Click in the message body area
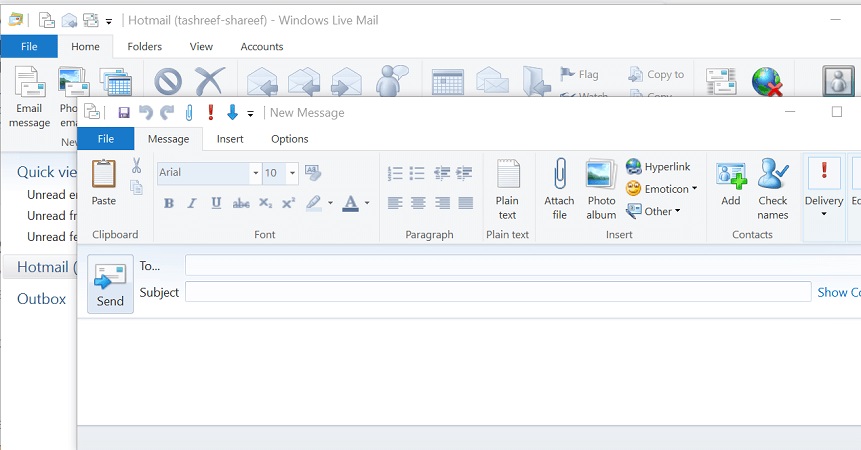 pyautogui.click(x=469, y=372)
